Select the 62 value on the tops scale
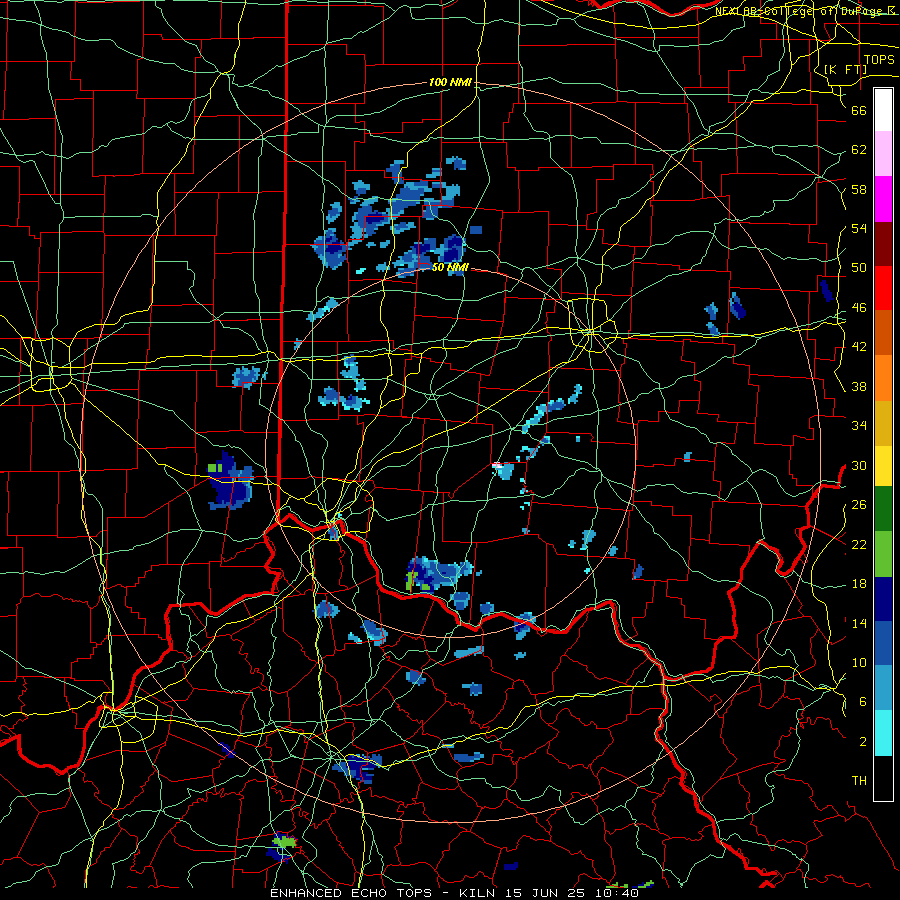900x900 pixels. (859, 150)
